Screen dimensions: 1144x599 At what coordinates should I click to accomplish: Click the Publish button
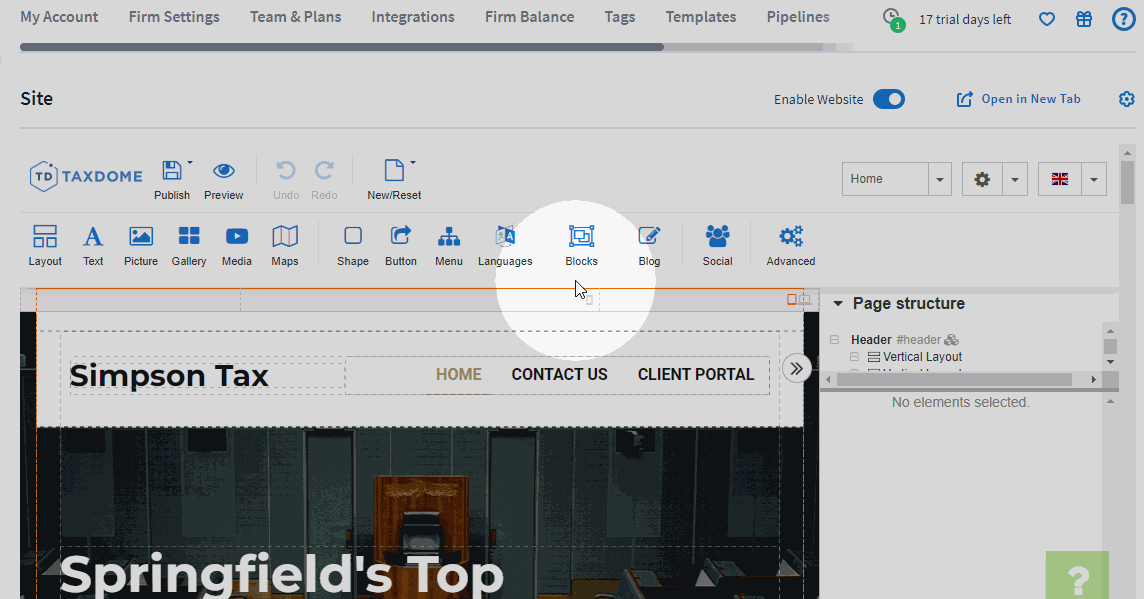click(x=172, y=179)
